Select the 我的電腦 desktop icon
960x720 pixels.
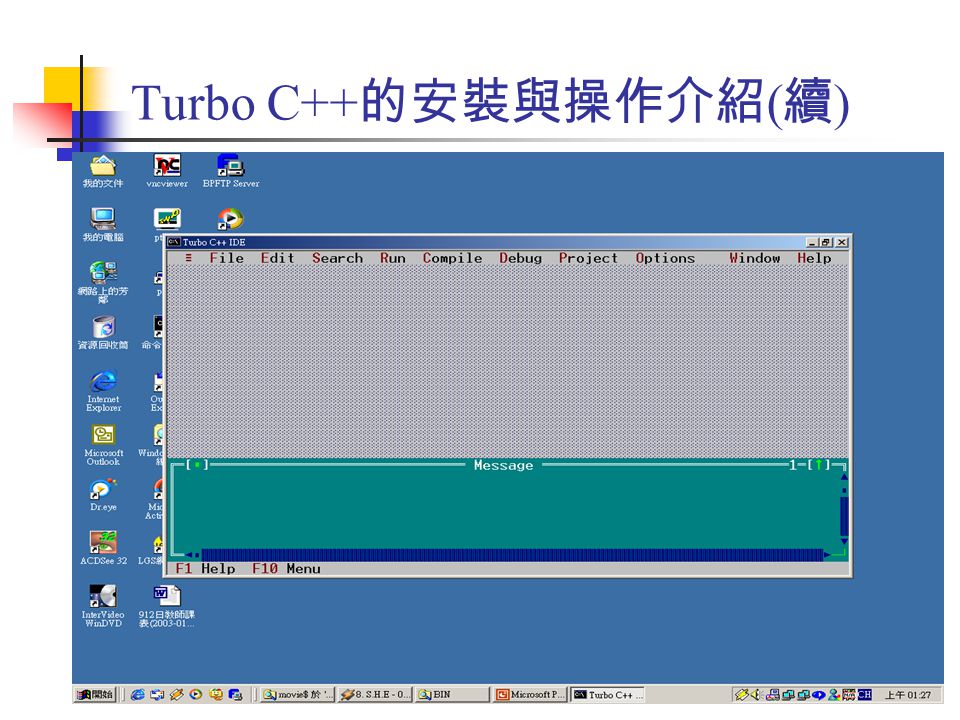(103, 224)
